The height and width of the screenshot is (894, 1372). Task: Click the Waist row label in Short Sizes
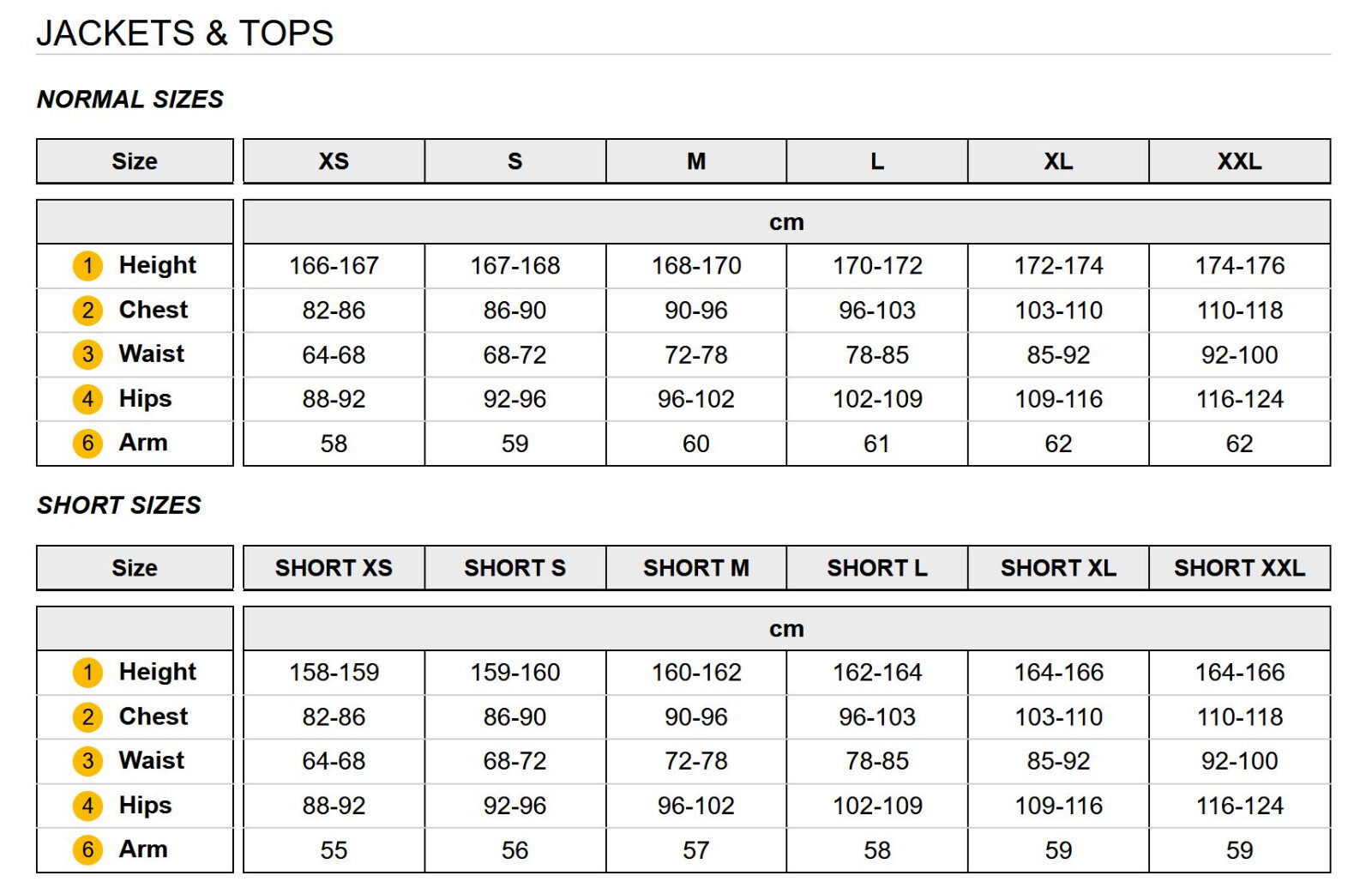click(152, 760)
